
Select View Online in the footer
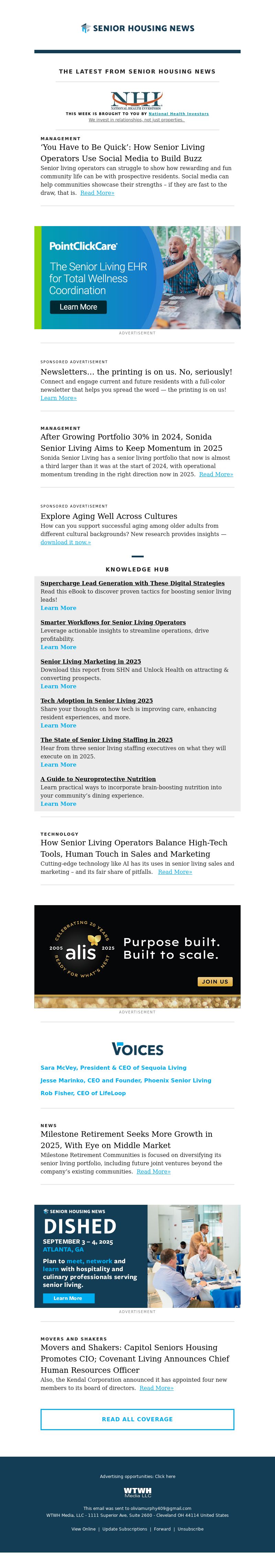[83, 1529]
